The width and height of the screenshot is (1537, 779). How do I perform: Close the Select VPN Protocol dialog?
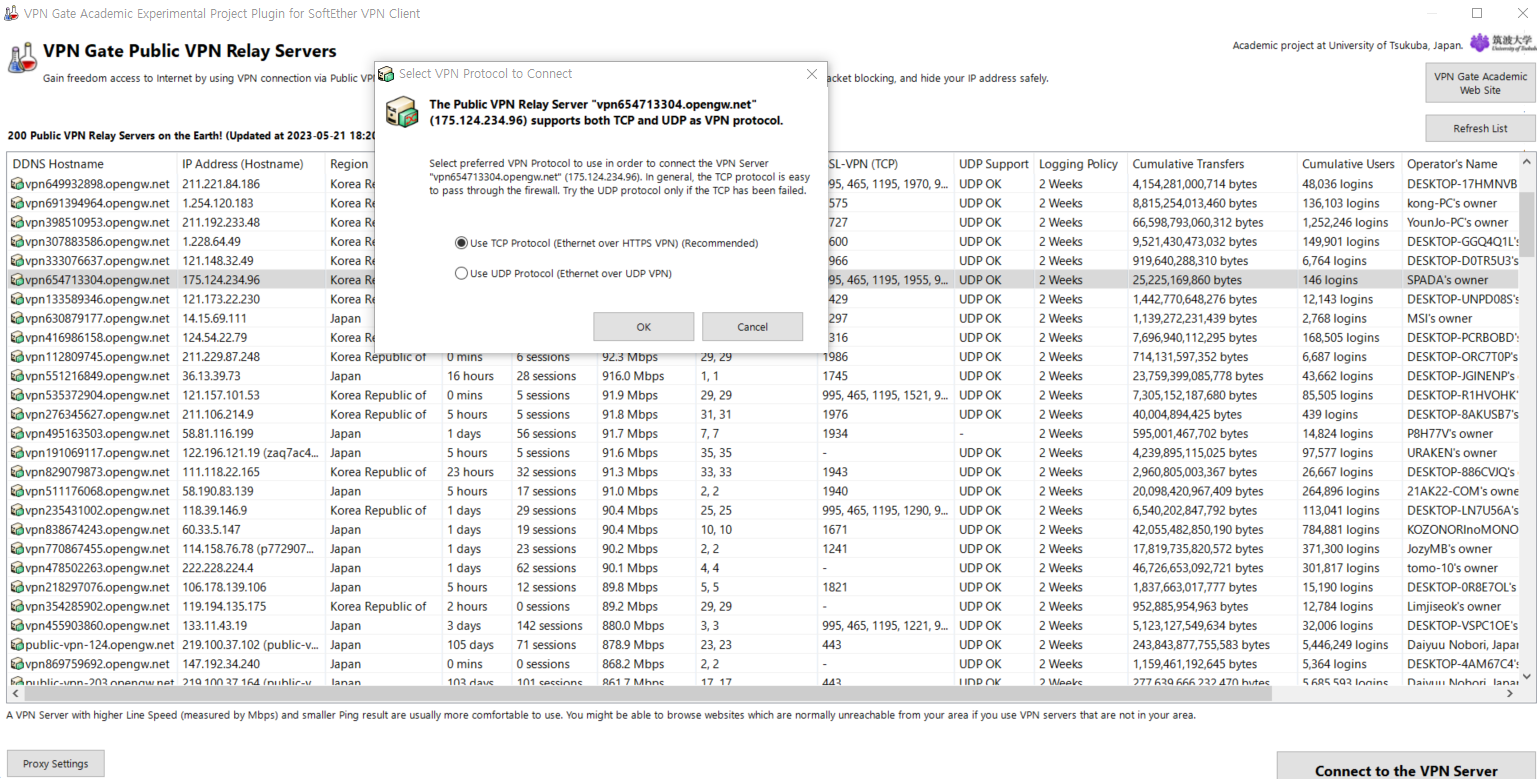(811, 73)
